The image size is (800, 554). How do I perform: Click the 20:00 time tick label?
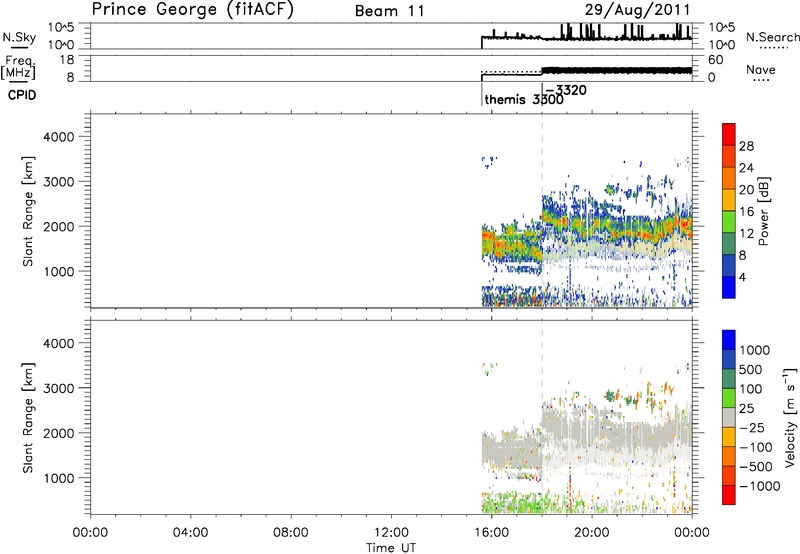592,533
